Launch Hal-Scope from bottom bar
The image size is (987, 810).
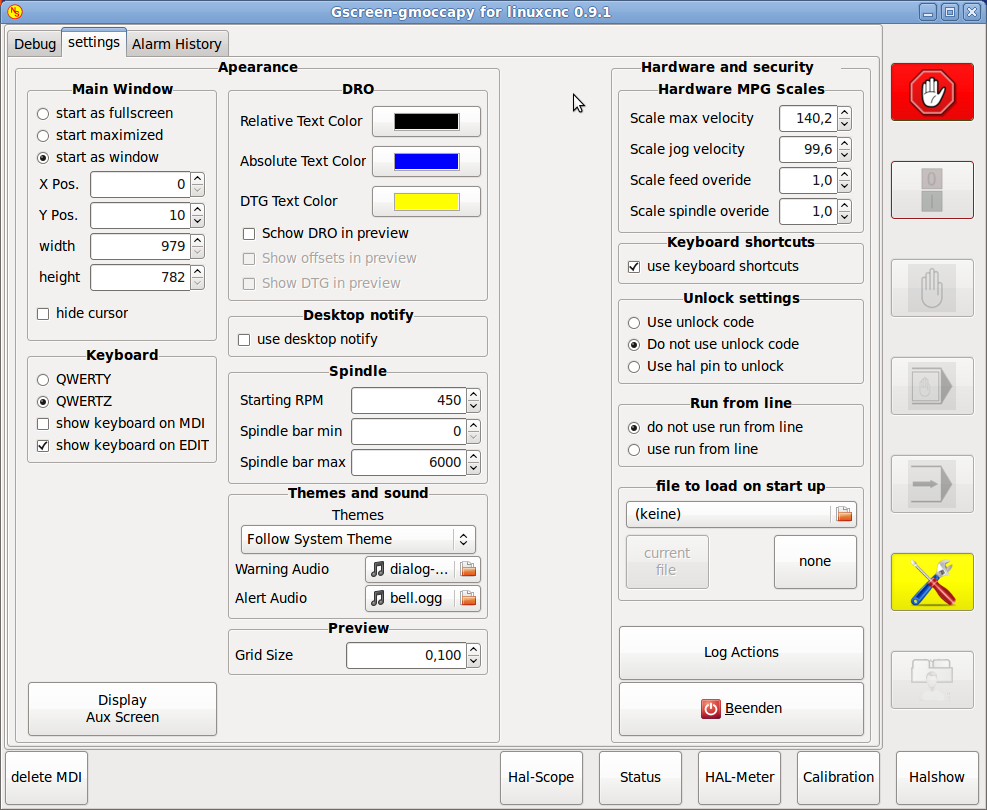point(541,778)
